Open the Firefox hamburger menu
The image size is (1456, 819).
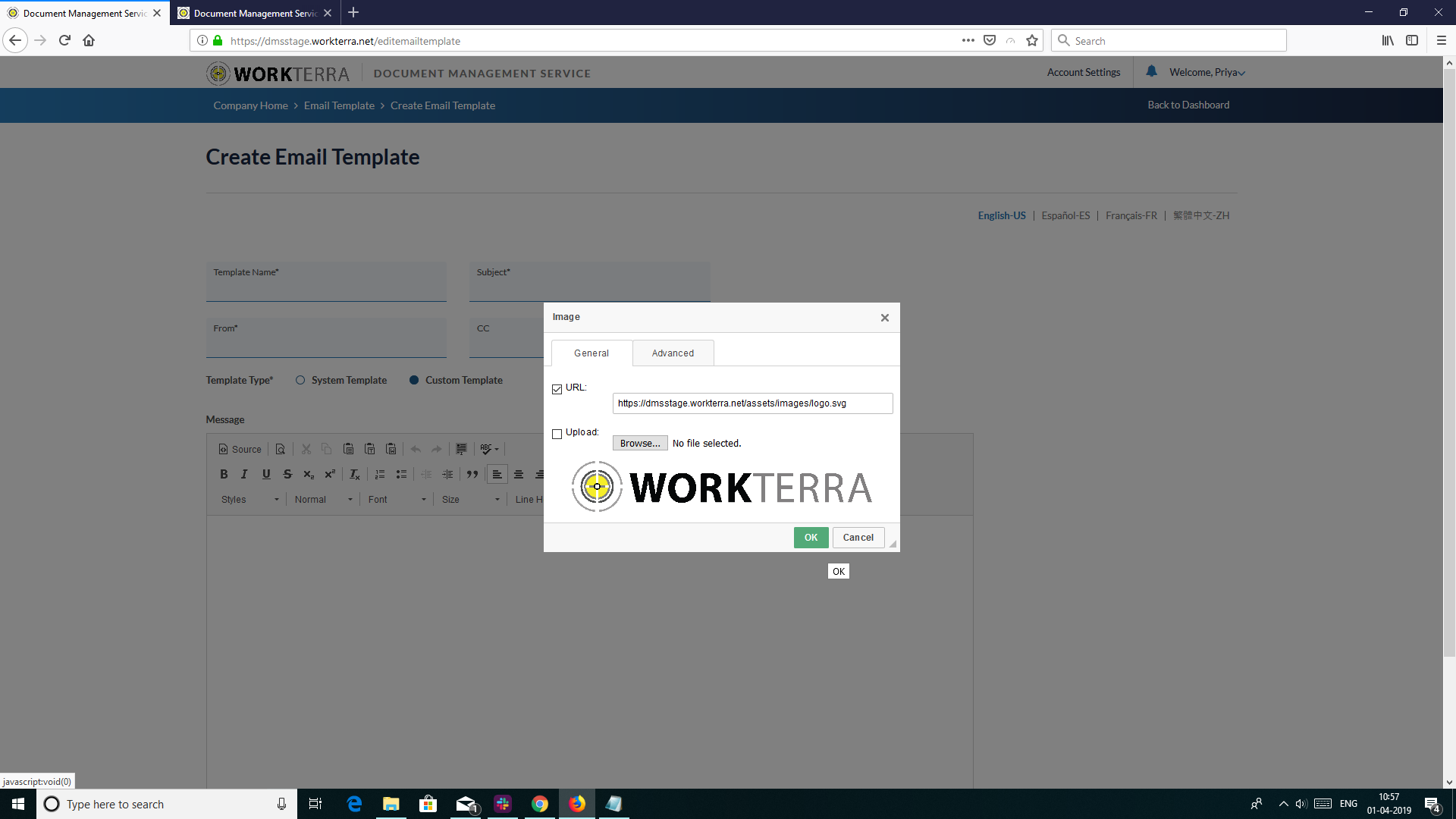coord(1442,41)
